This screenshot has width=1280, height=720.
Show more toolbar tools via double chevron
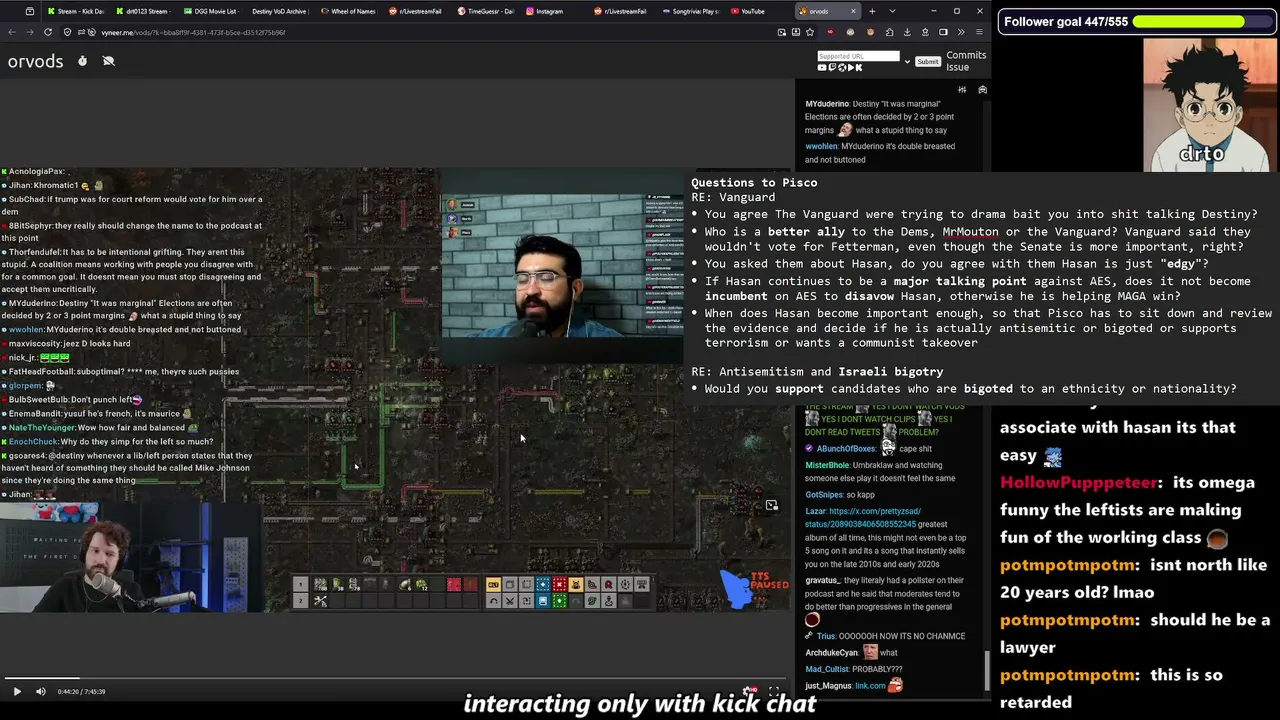(x=961, y=32)
